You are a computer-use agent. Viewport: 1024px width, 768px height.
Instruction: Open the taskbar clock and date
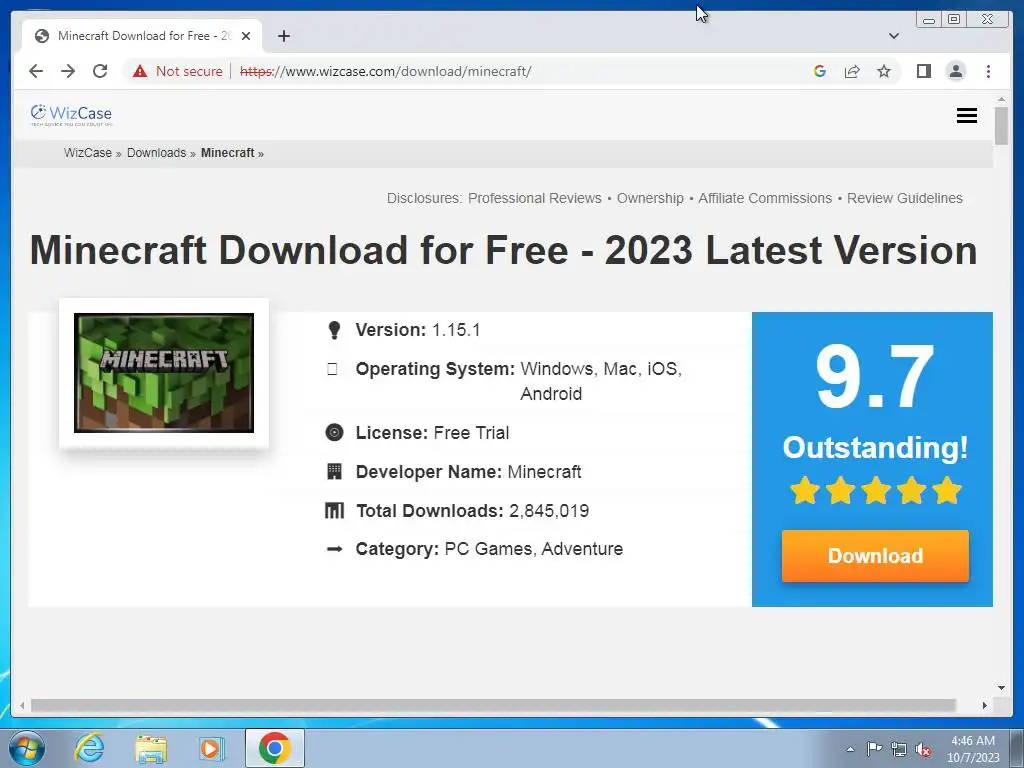click(x=973, y=749)
